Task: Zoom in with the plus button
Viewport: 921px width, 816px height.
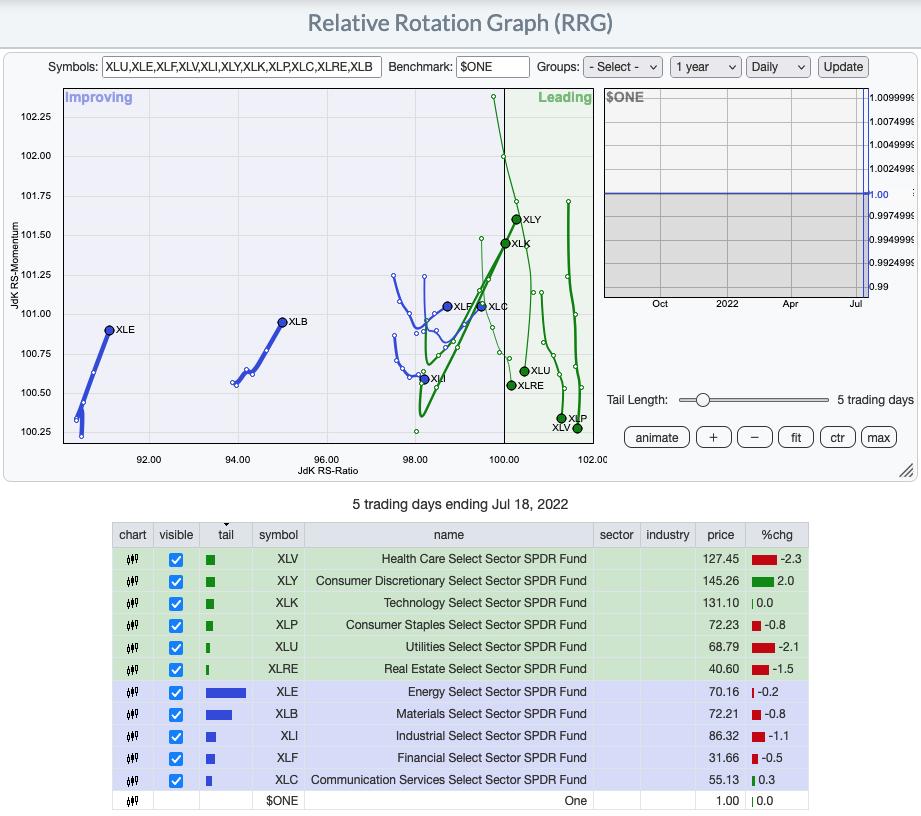Action: click(713, 438)
